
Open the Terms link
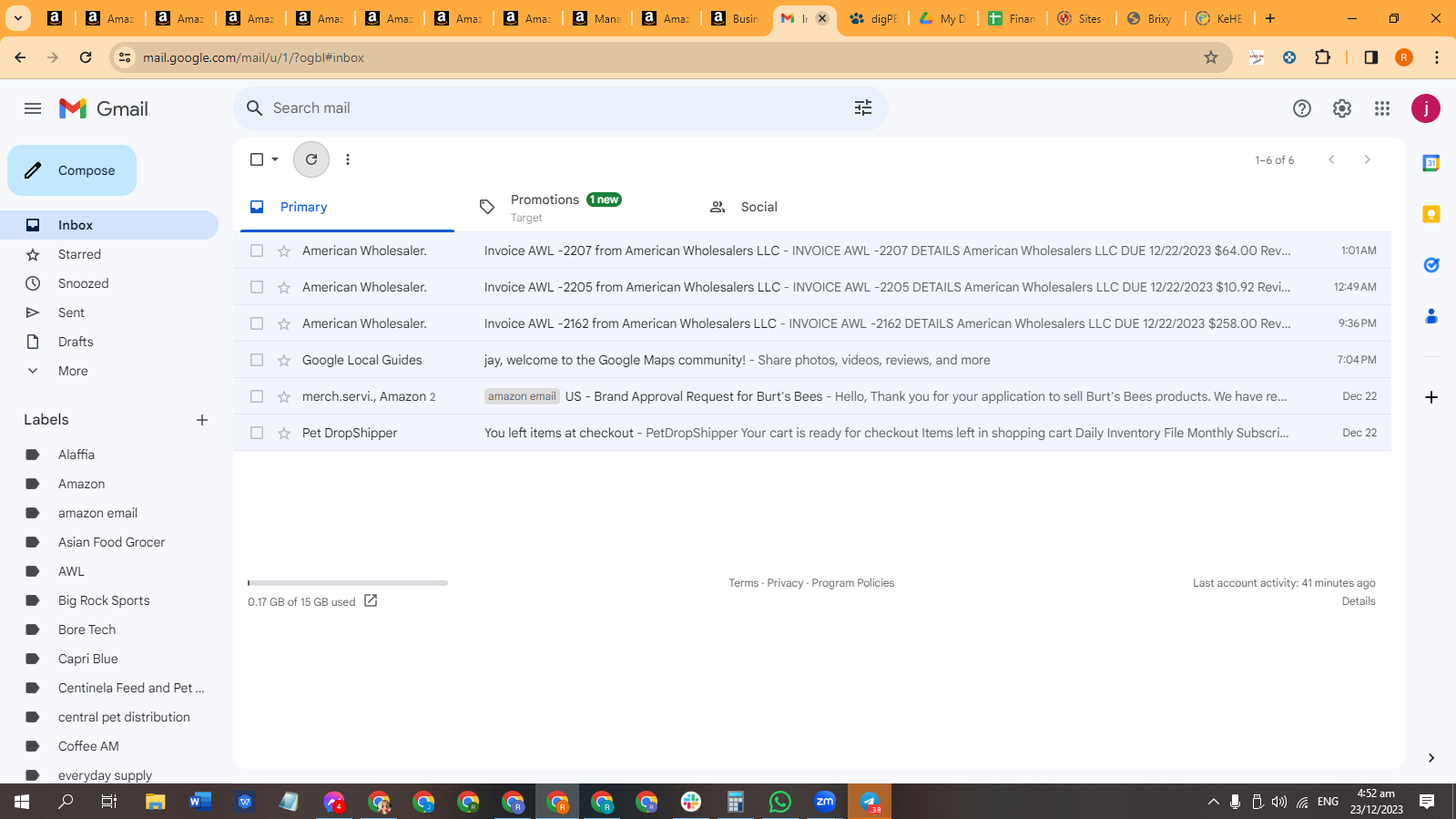743,583
